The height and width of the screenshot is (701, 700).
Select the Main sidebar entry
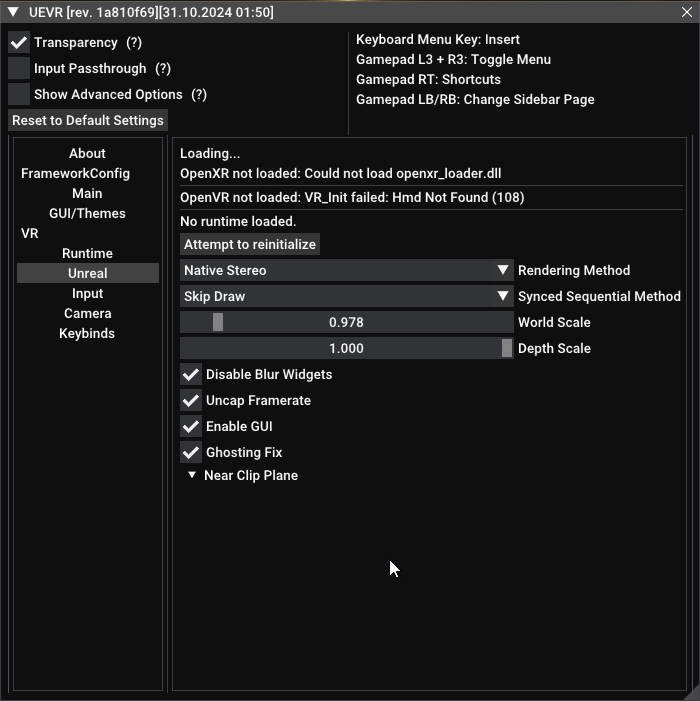87,193
